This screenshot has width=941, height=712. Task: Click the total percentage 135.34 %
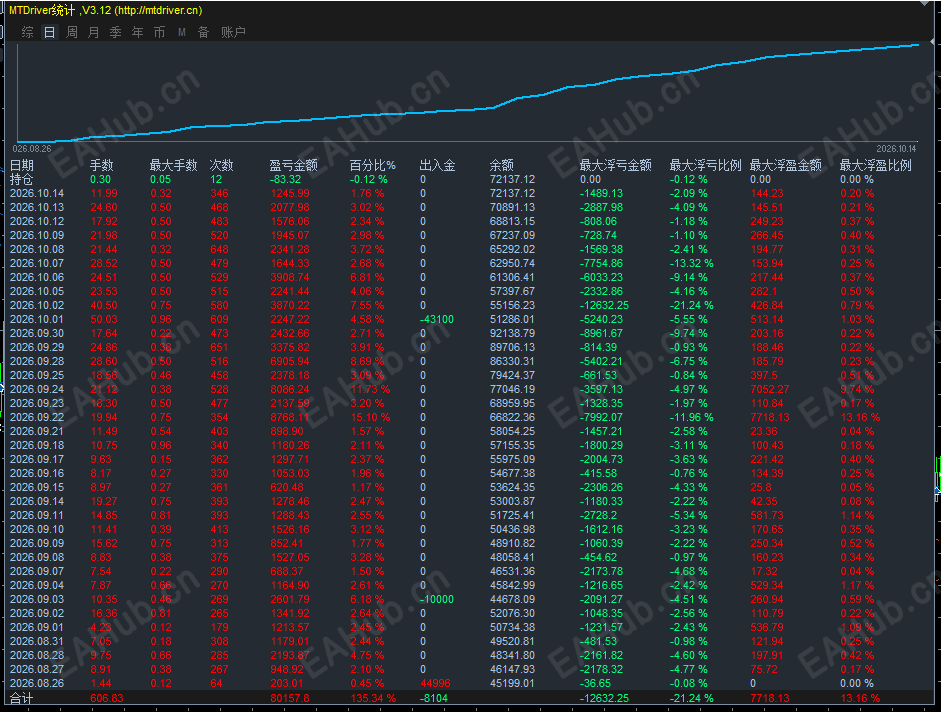point(373,698)
